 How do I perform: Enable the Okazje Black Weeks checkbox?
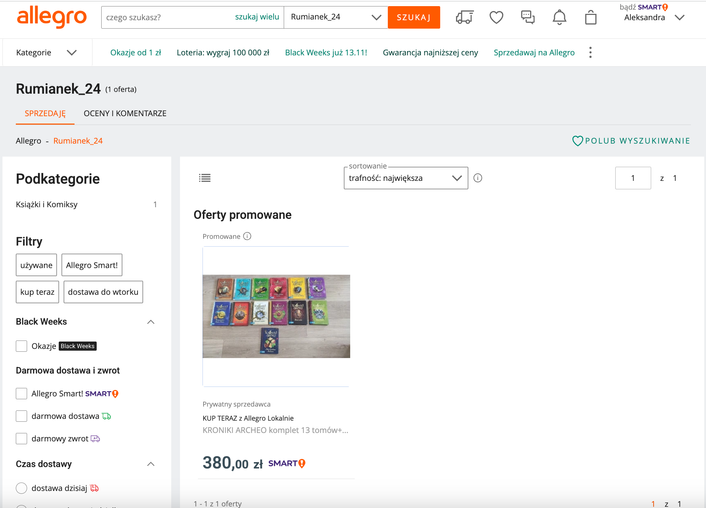point(21,346)
